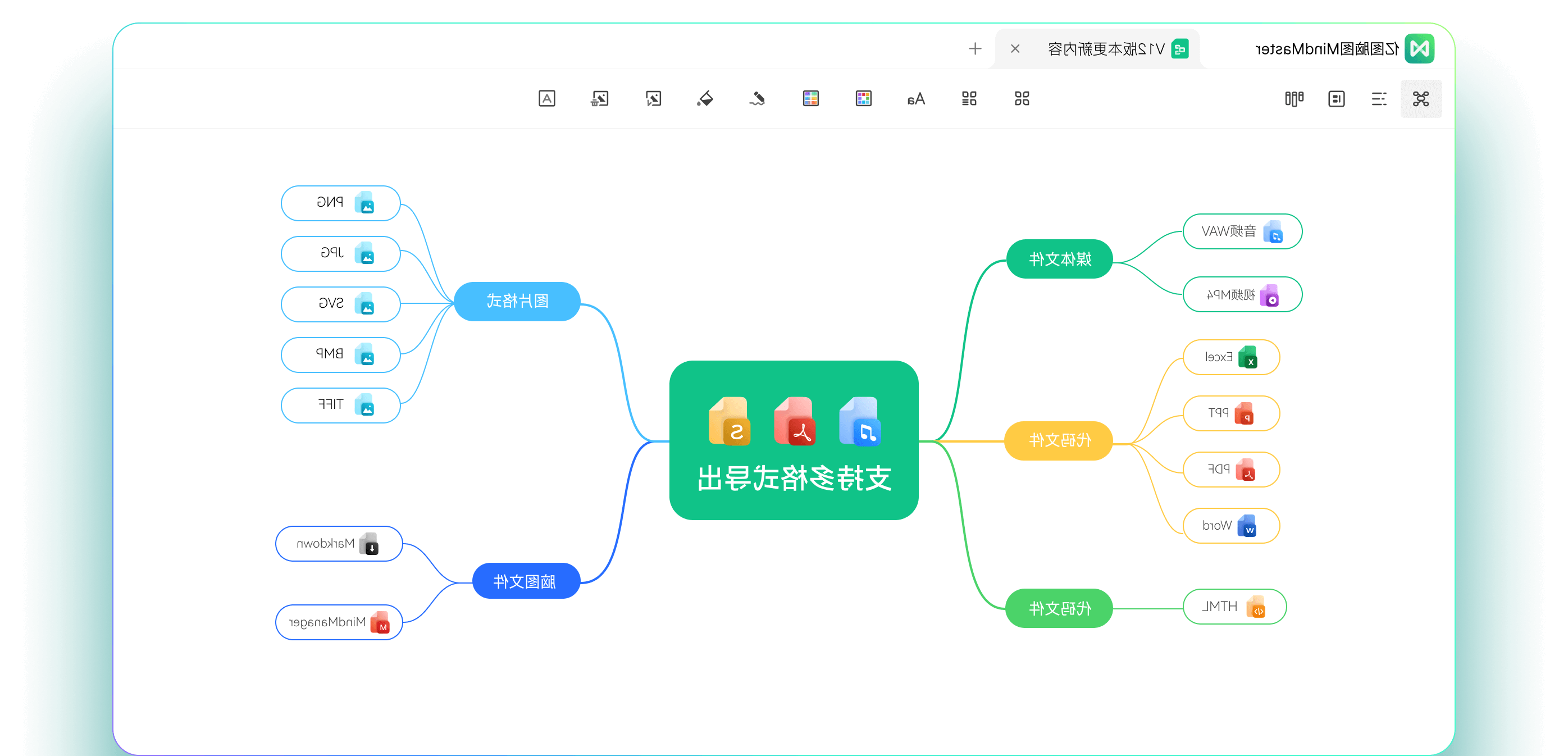Select the JPG subtopic

pos(341,254)
